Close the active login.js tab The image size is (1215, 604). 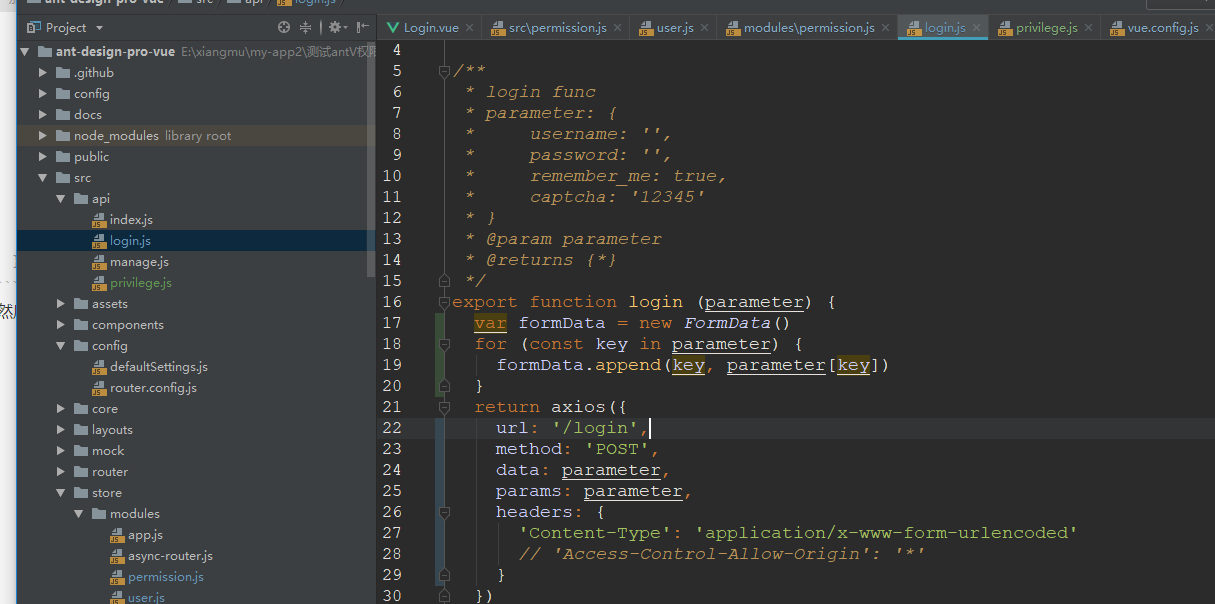976,28
